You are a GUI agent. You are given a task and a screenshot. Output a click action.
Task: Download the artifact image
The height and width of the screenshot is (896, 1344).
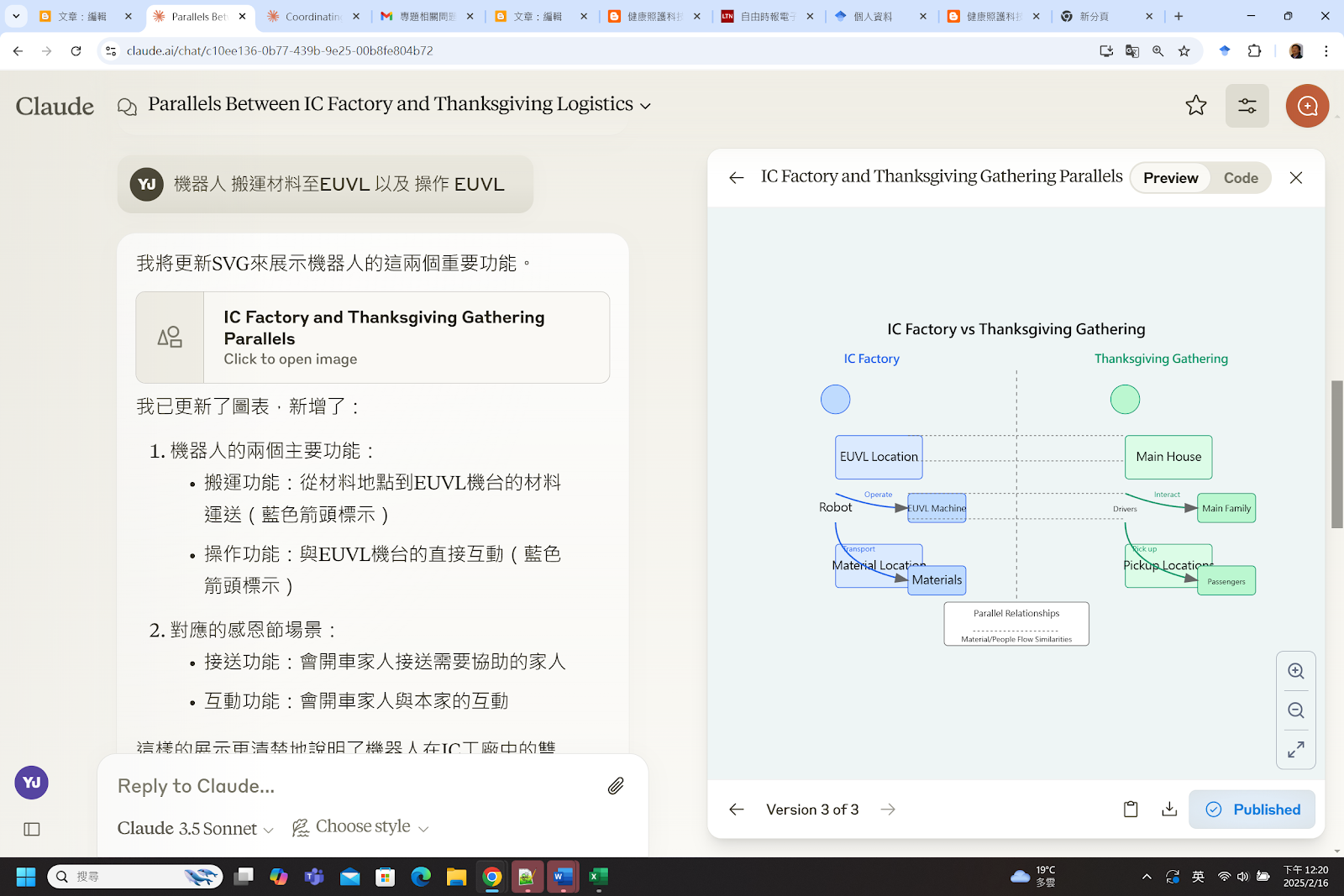1169,810
